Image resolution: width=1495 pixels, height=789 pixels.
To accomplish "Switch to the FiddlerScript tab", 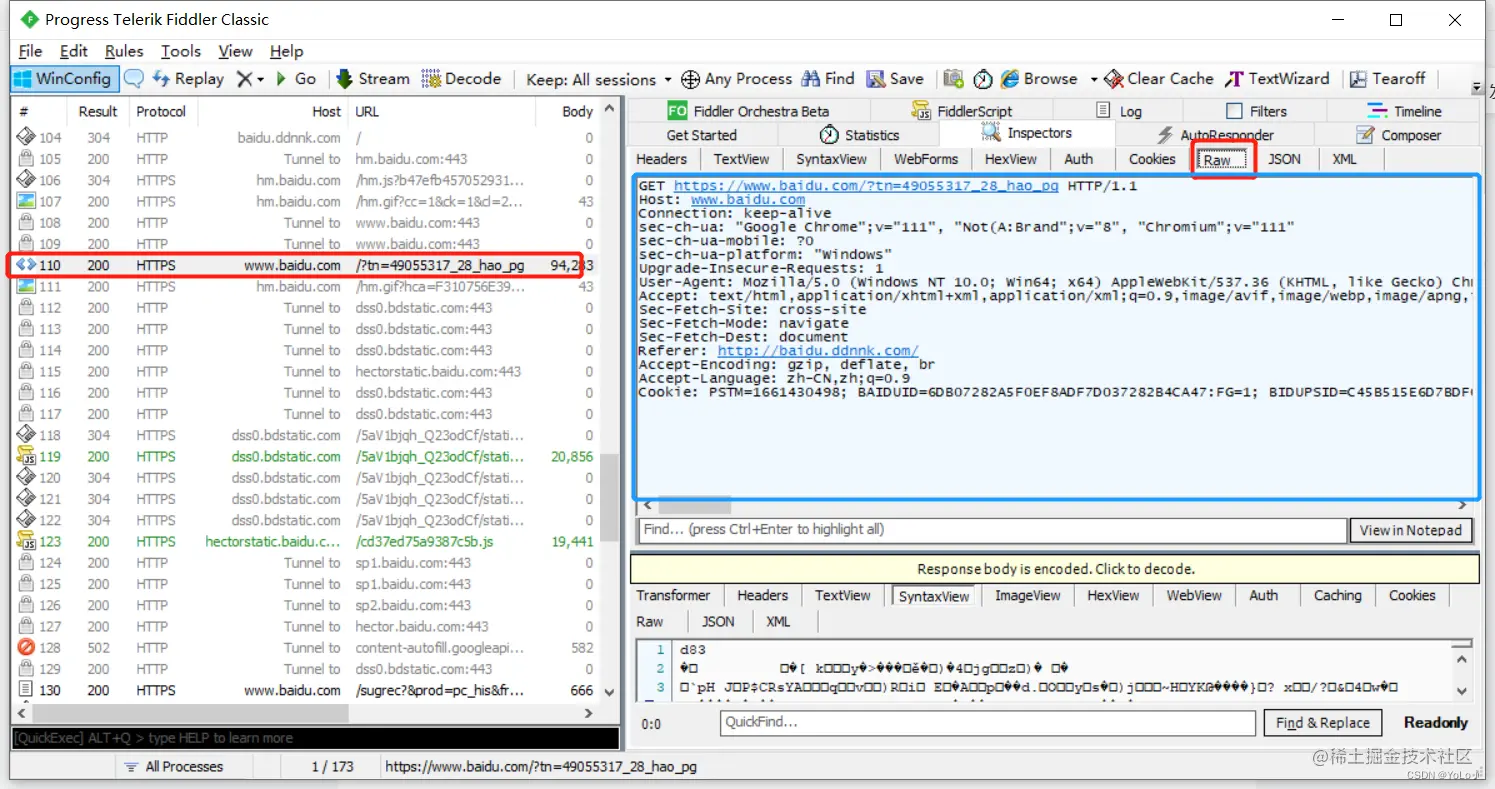I will tap(962, 111).
